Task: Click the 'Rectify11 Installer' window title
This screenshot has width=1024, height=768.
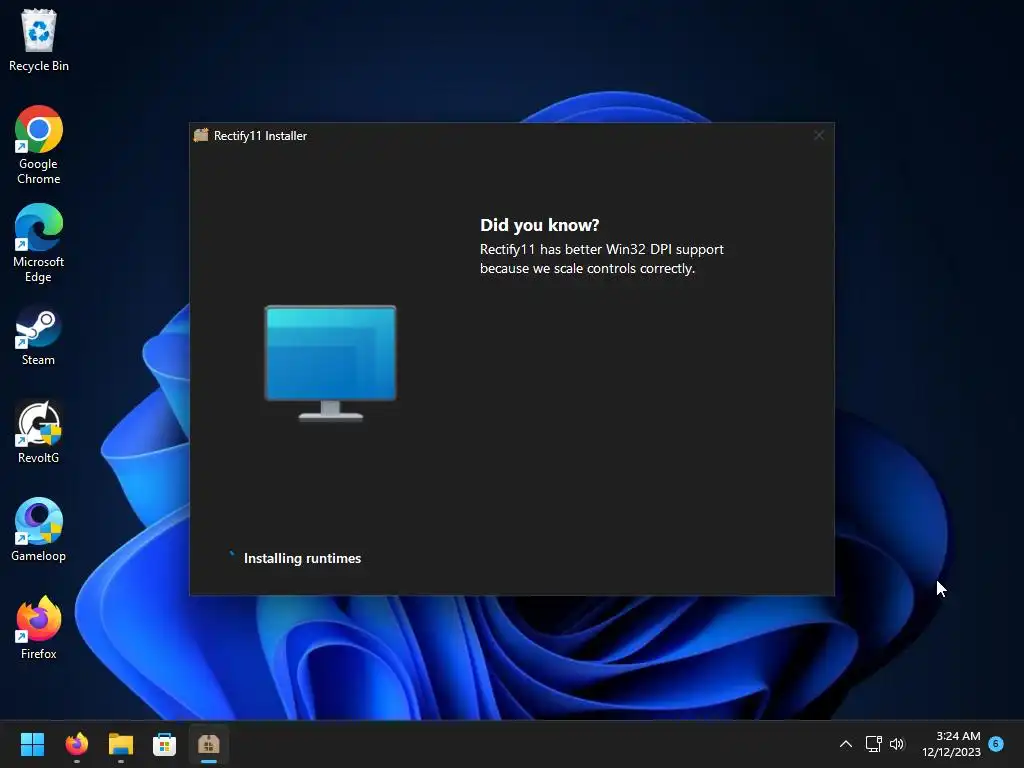Action: [x=261, y=136]
